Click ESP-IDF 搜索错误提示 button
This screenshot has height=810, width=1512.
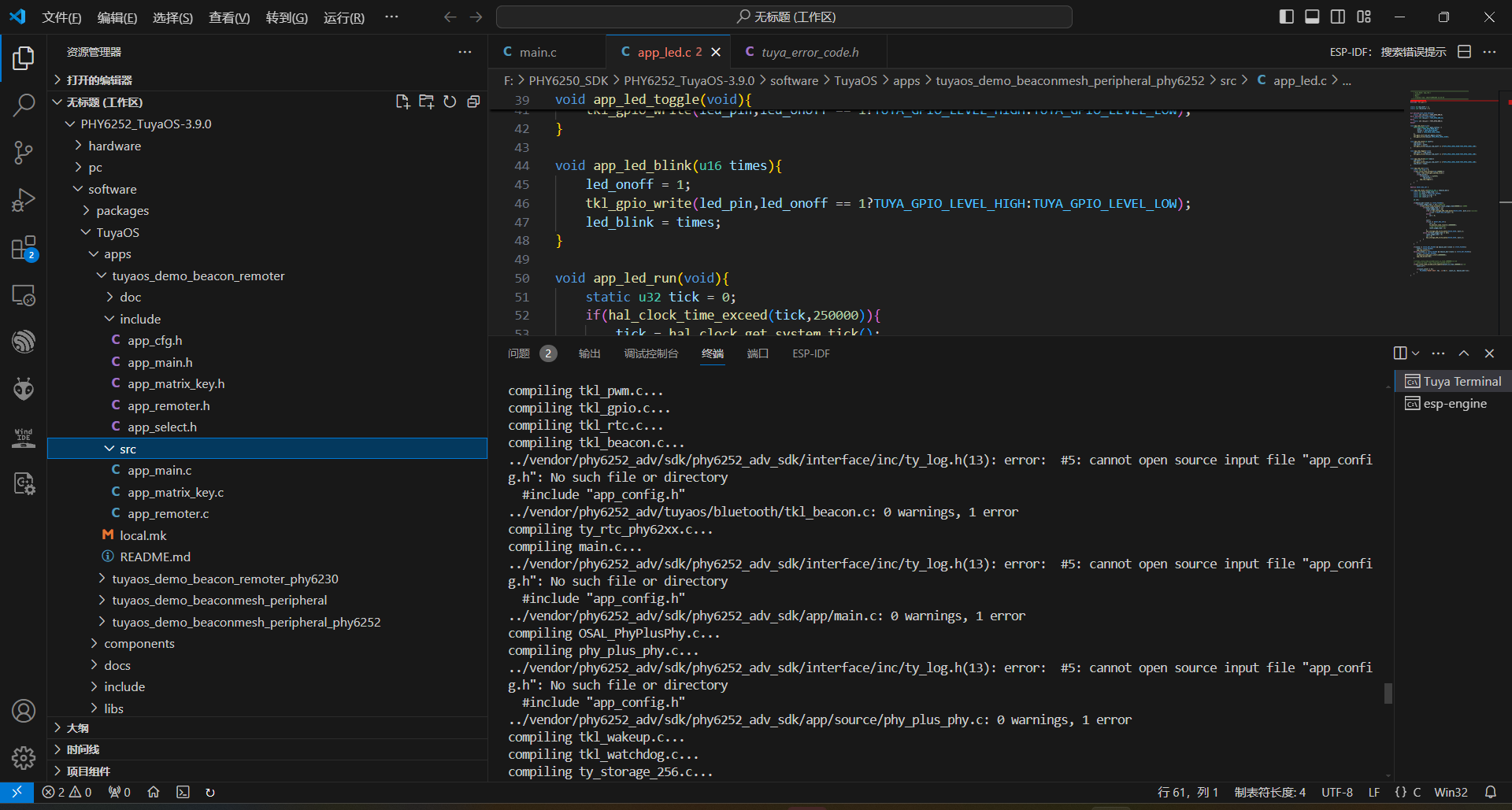1388,52
